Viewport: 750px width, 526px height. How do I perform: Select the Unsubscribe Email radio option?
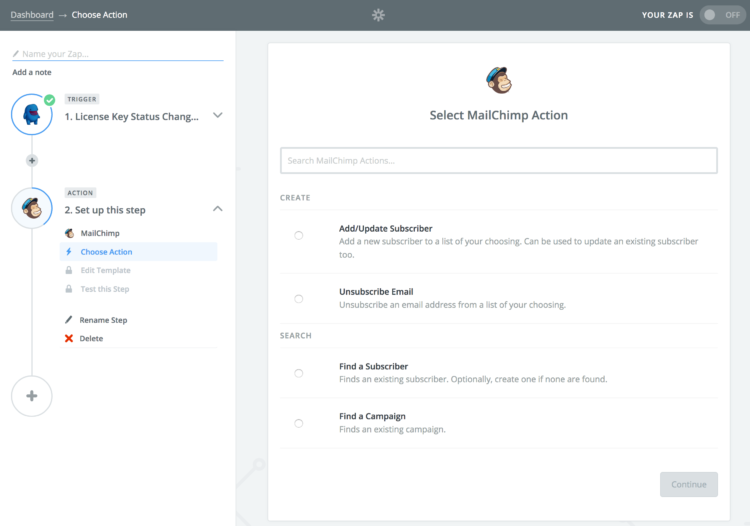point(298,299)
